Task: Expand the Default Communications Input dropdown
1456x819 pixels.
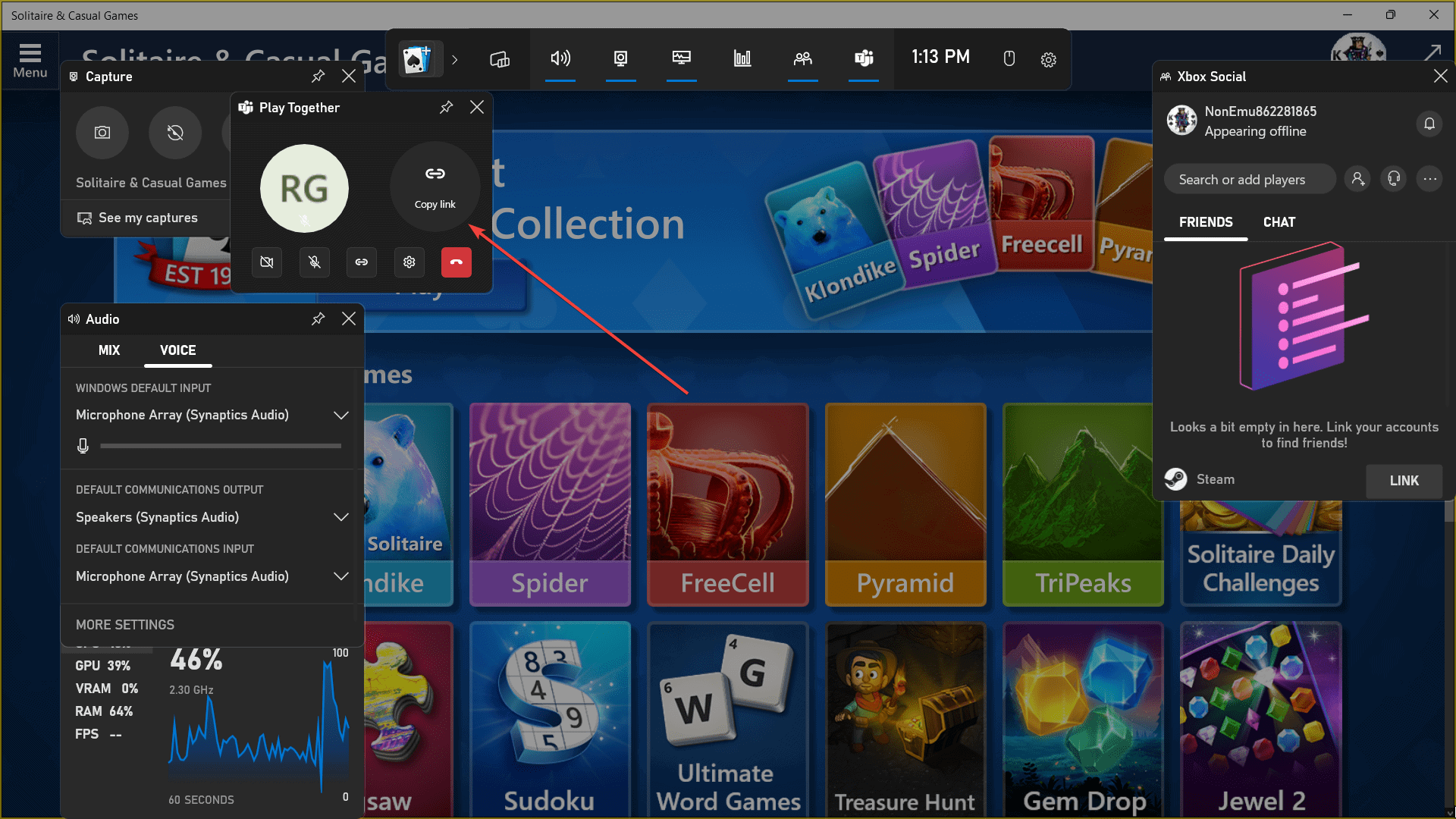Action: coord(341,576)
